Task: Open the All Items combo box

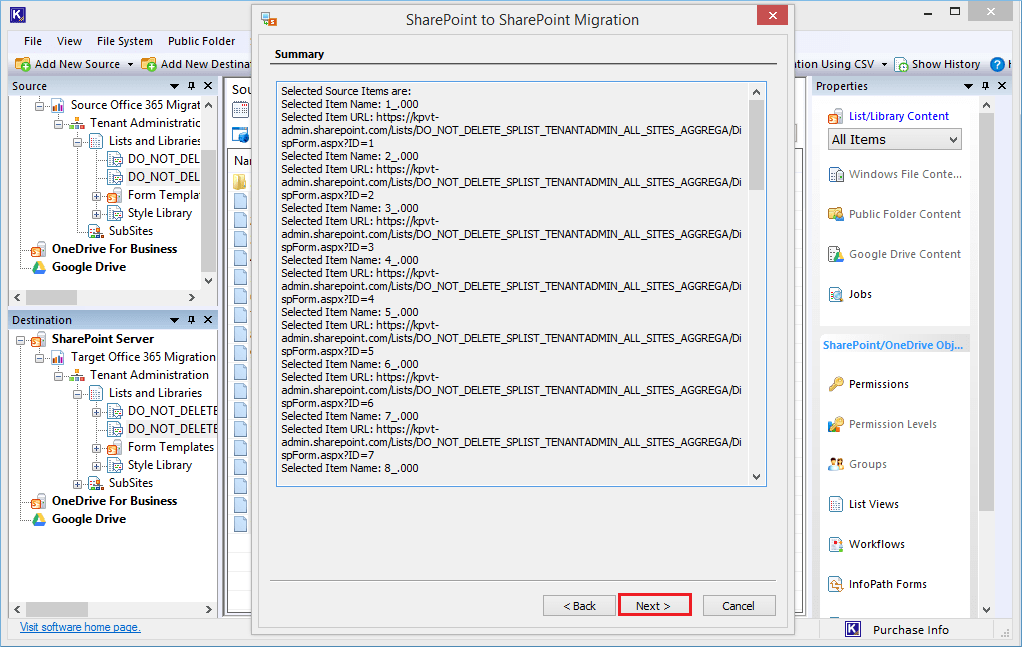Action: pyautogui.click(x=895, y=139)
